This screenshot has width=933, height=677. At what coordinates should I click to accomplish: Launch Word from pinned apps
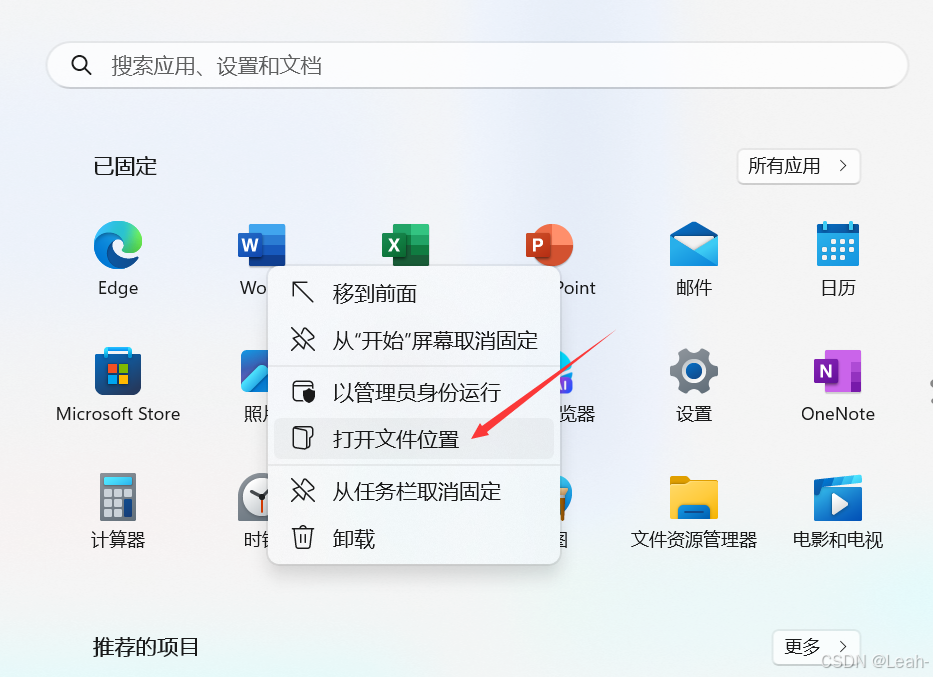point(261,245)
